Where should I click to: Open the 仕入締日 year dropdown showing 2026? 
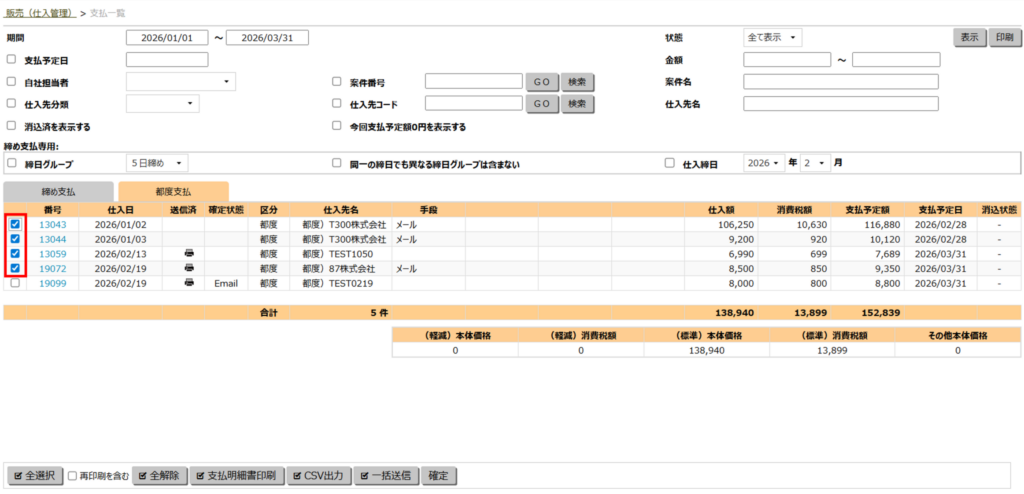click(x=764, y=163)
